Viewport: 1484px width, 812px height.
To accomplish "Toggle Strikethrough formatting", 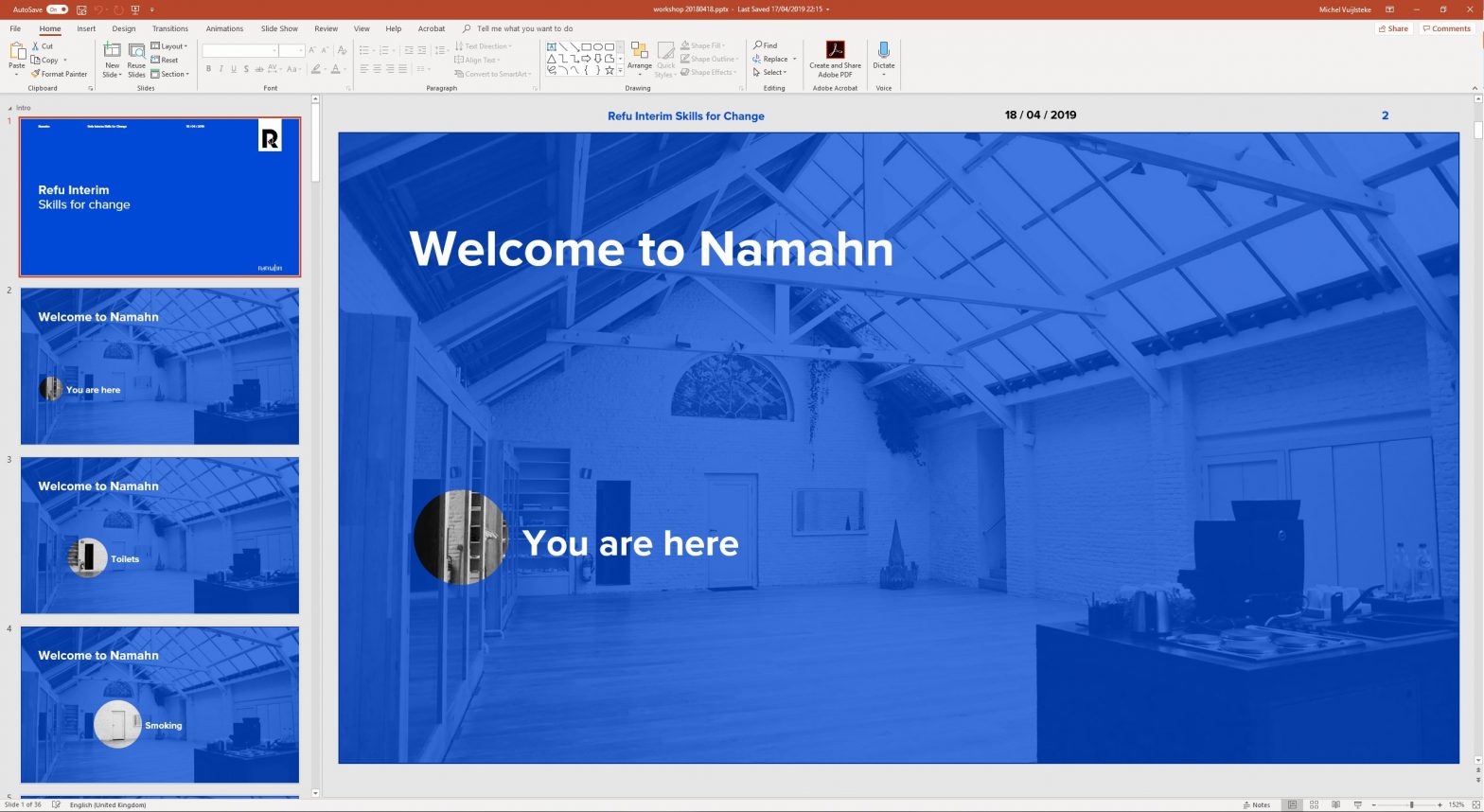I will coord(258,69).
